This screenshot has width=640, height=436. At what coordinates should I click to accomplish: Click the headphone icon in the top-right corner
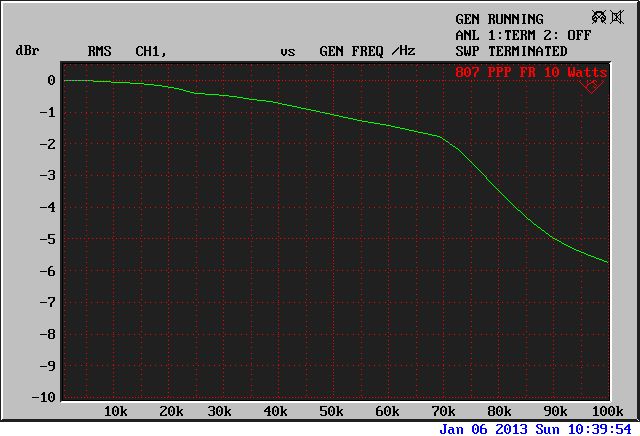(599, 18)
